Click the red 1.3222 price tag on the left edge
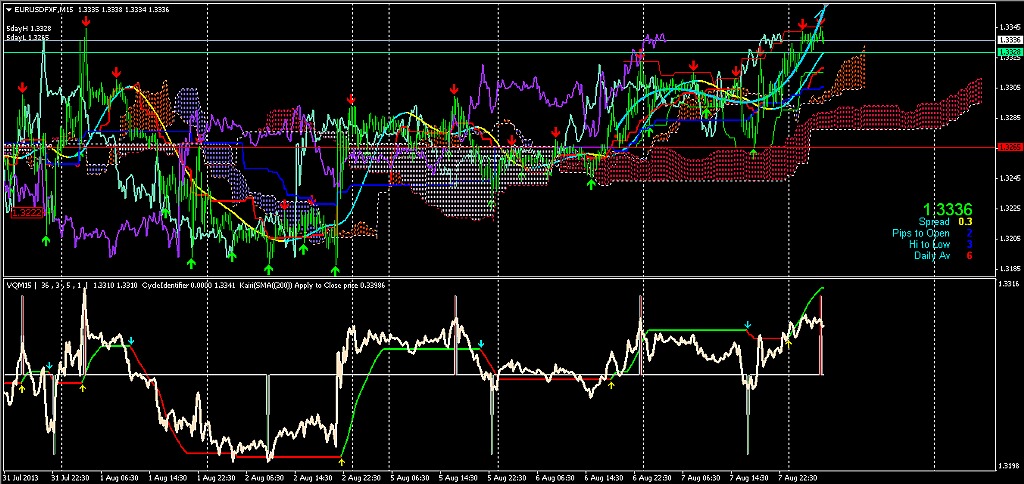 (x=25, y=212)
